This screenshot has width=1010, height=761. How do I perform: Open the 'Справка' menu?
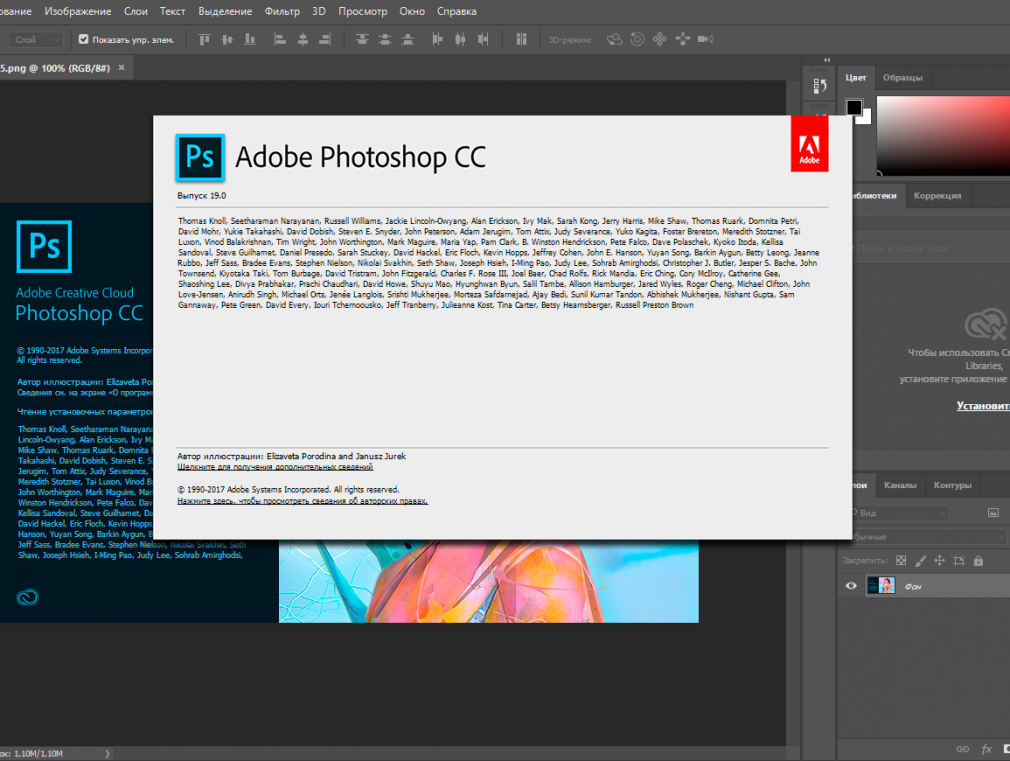(x=457, y=12)
